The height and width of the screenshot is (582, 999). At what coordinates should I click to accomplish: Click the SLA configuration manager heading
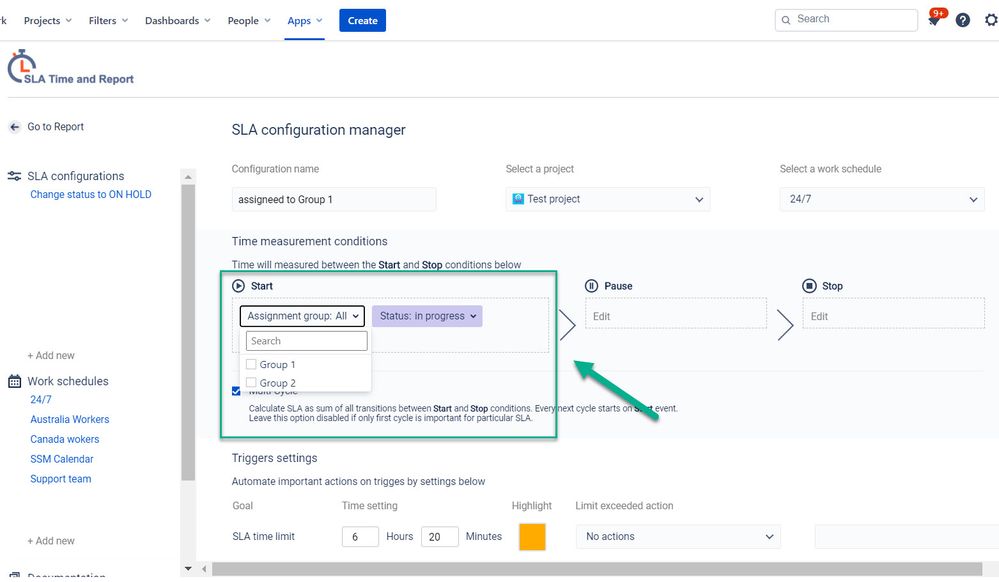click(x=319, y=130)
